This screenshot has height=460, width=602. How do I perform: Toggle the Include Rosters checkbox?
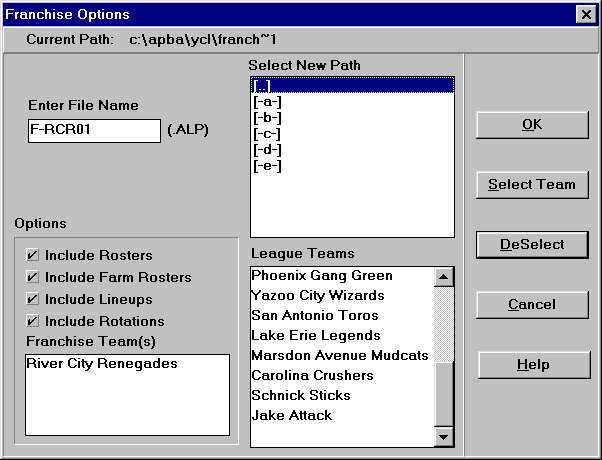(33, 256)
